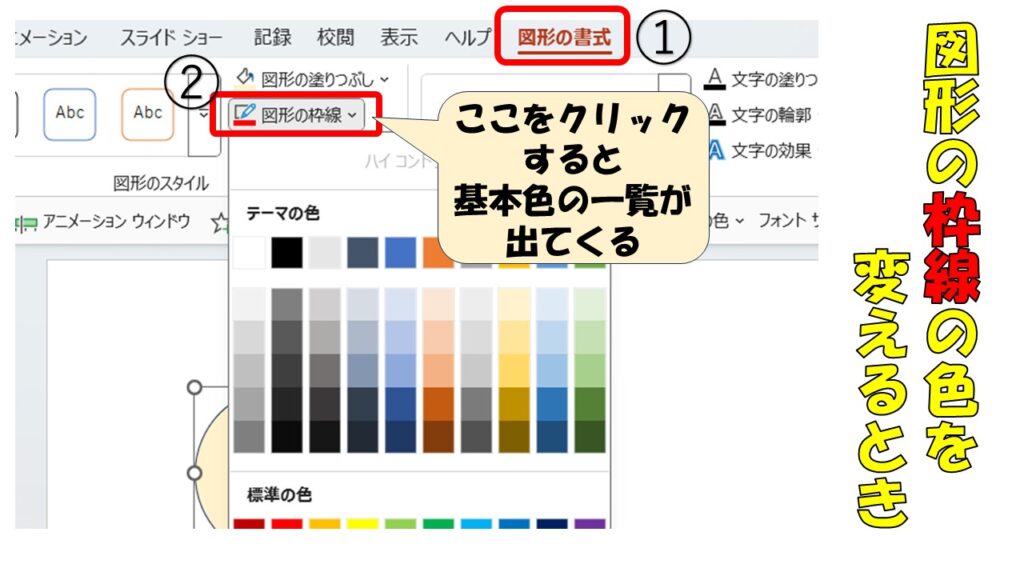Open the 文字の塗りつぶし option
The width and height of the screenshot is (1024, 576).
click(x=762, y=79)
